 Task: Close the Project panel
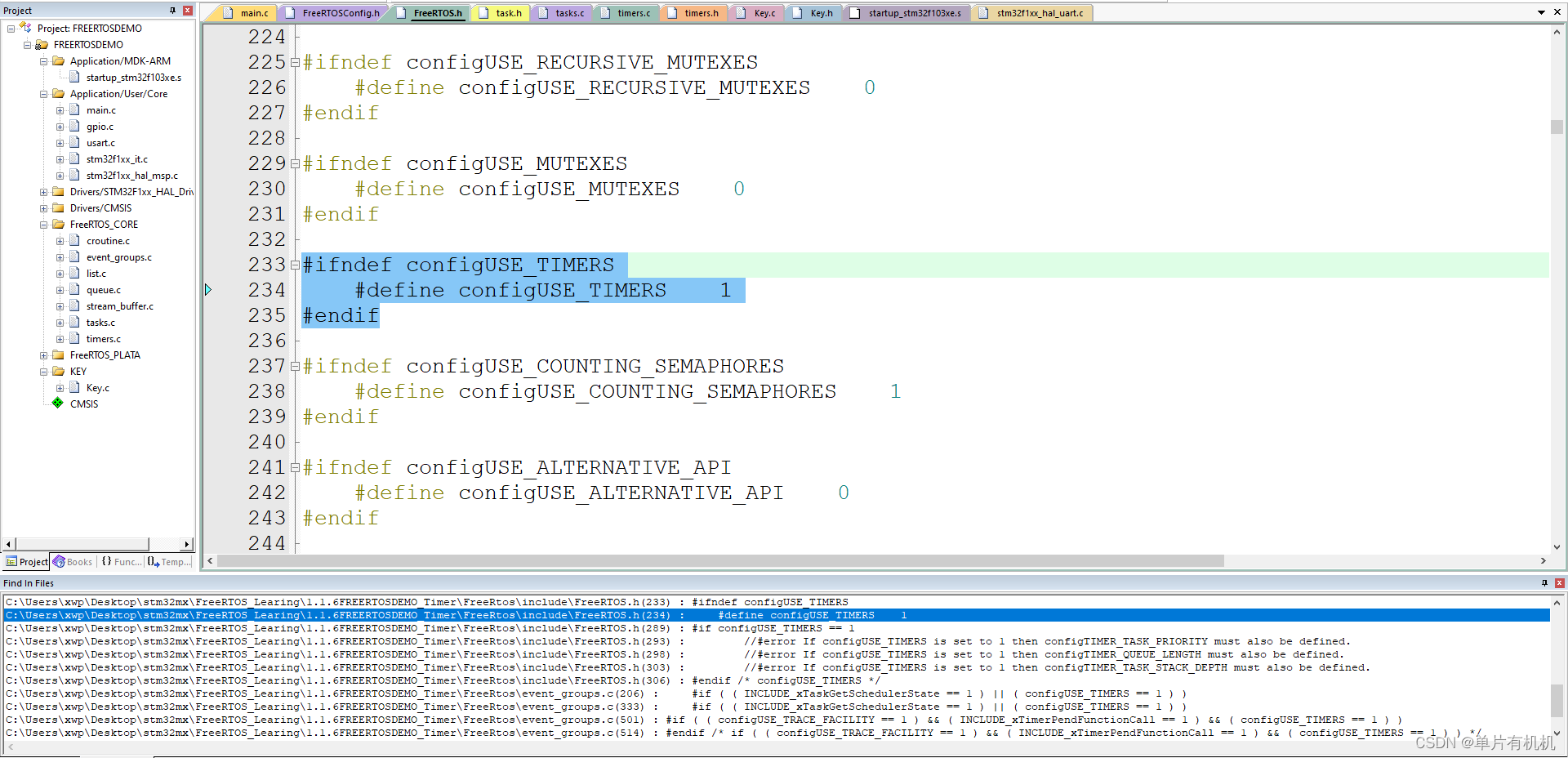(x=188, y=11)
